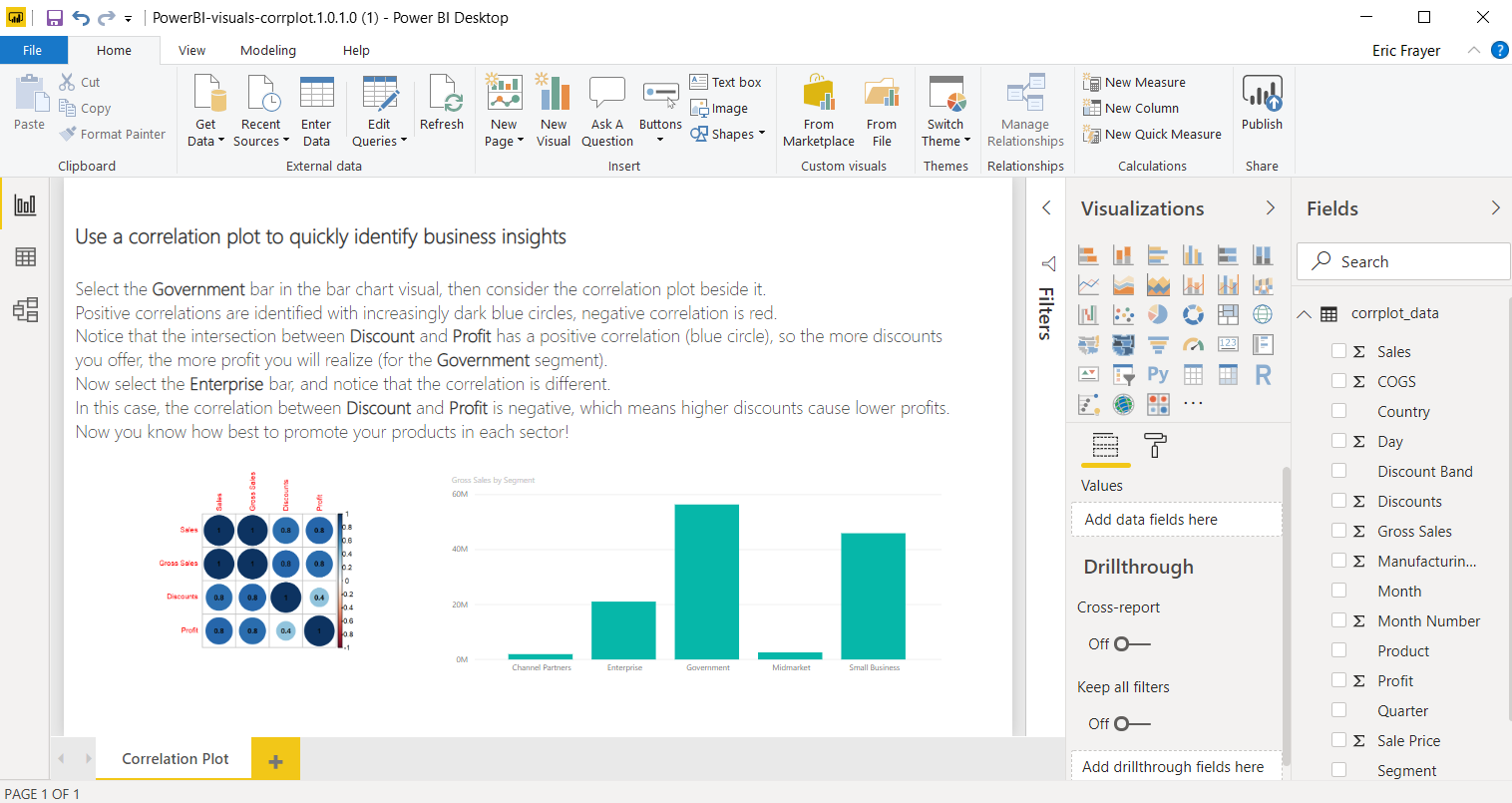Toggle the Keep all filters switch
The width and height of the screenshot is (1512, 803).
tap(1132, 724)
